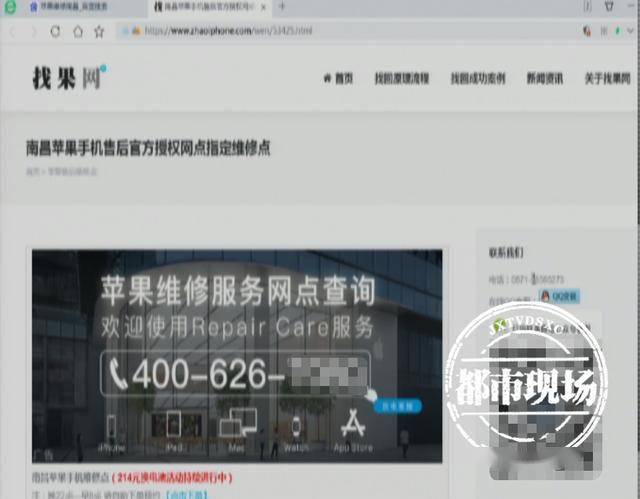This screenshot has width=640, height=499.
Task: Reload the page with the refresh icon
Action: click(56, 31)
